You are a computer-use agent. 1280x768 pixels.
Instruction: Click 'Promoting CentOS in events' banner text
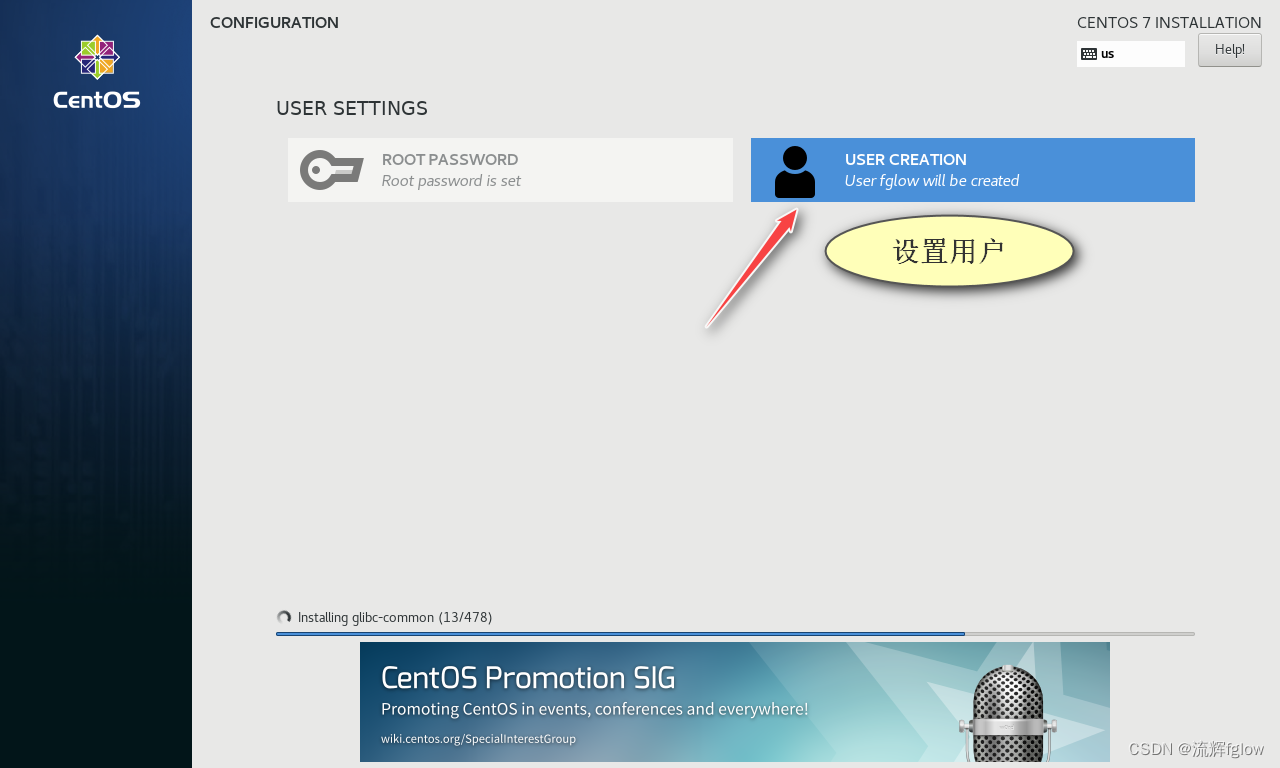pos(595,709)
